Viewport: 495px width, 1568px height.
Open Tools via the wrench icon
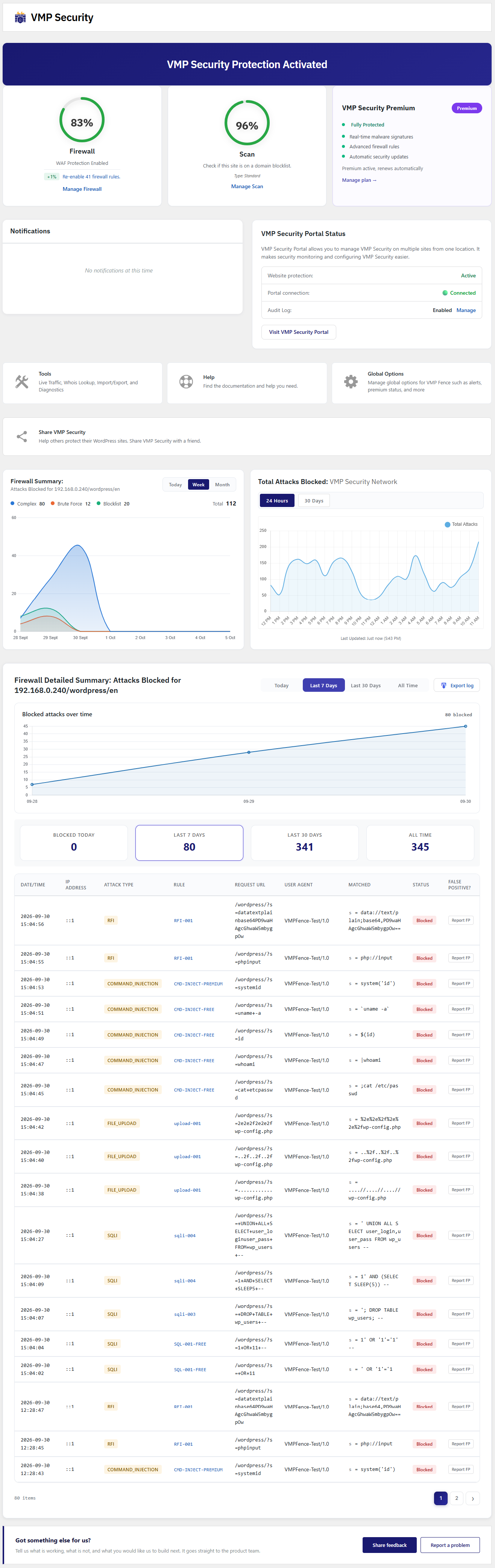(22, 382)
